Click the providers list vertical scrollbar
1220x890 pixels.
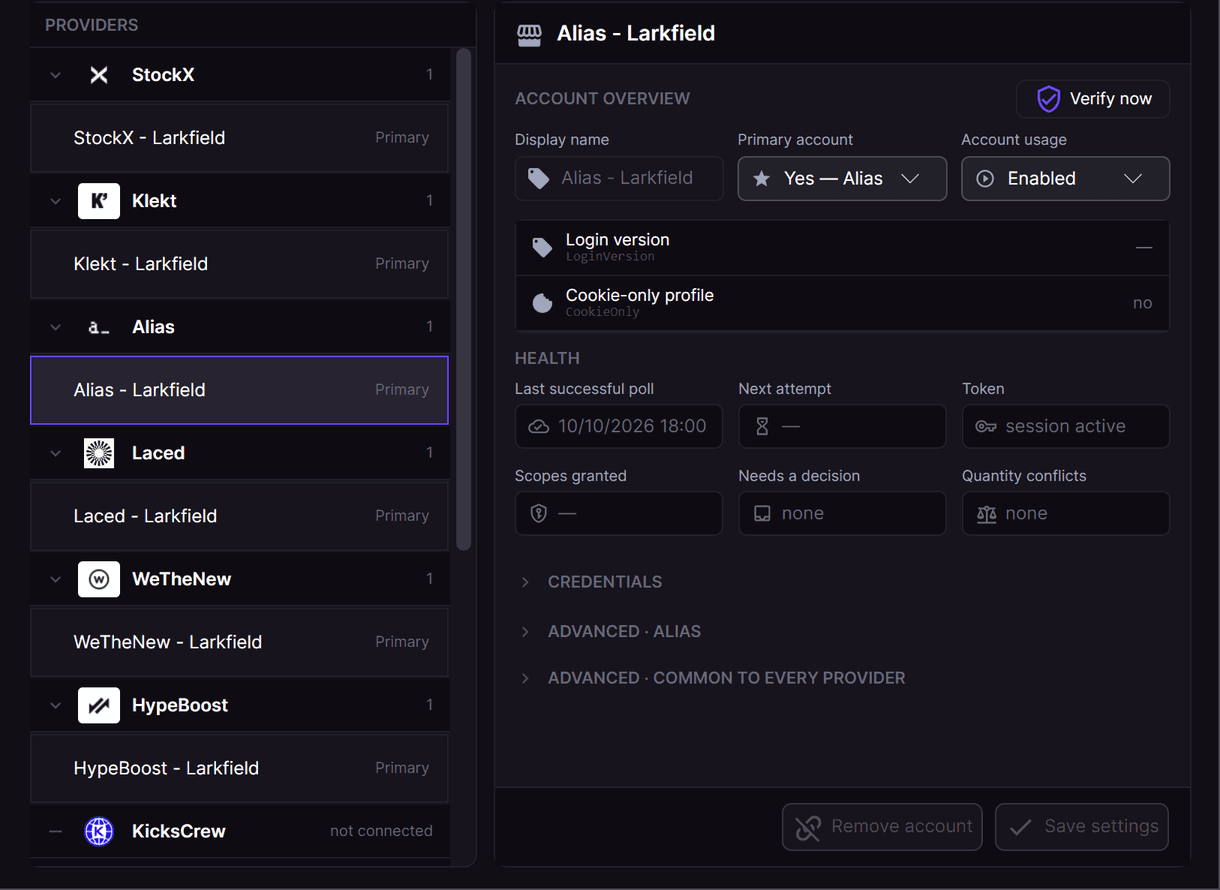pos(463,300)
